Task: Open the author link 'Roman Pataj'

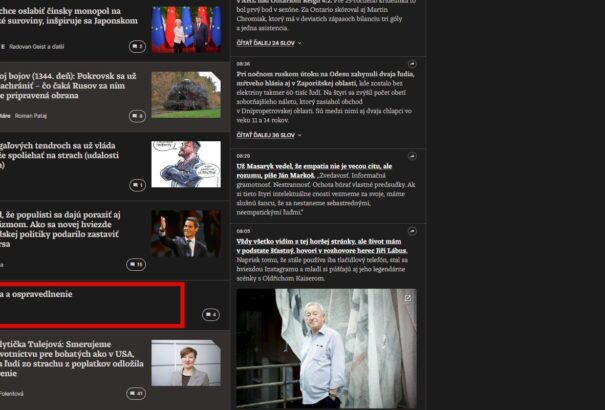Action: [30, 116]
